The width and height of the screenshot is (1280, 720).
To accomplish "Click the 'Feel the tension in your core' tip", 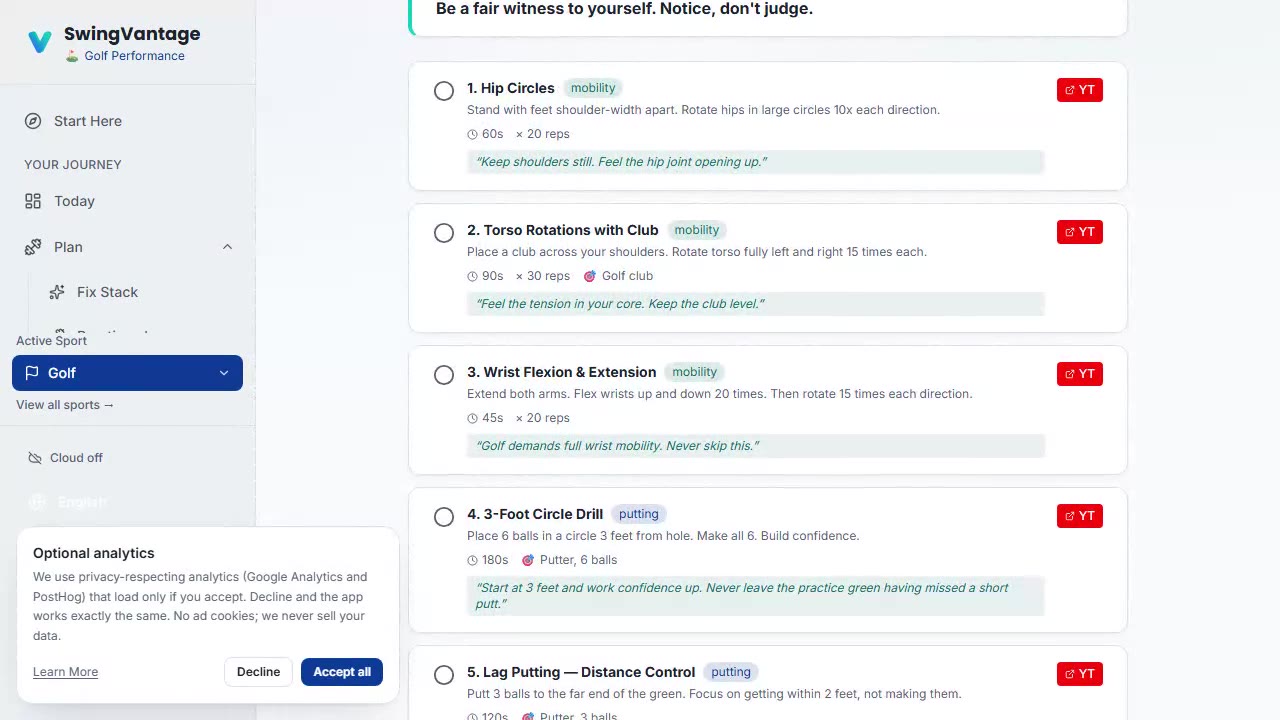I will click(x=755, y=304).
